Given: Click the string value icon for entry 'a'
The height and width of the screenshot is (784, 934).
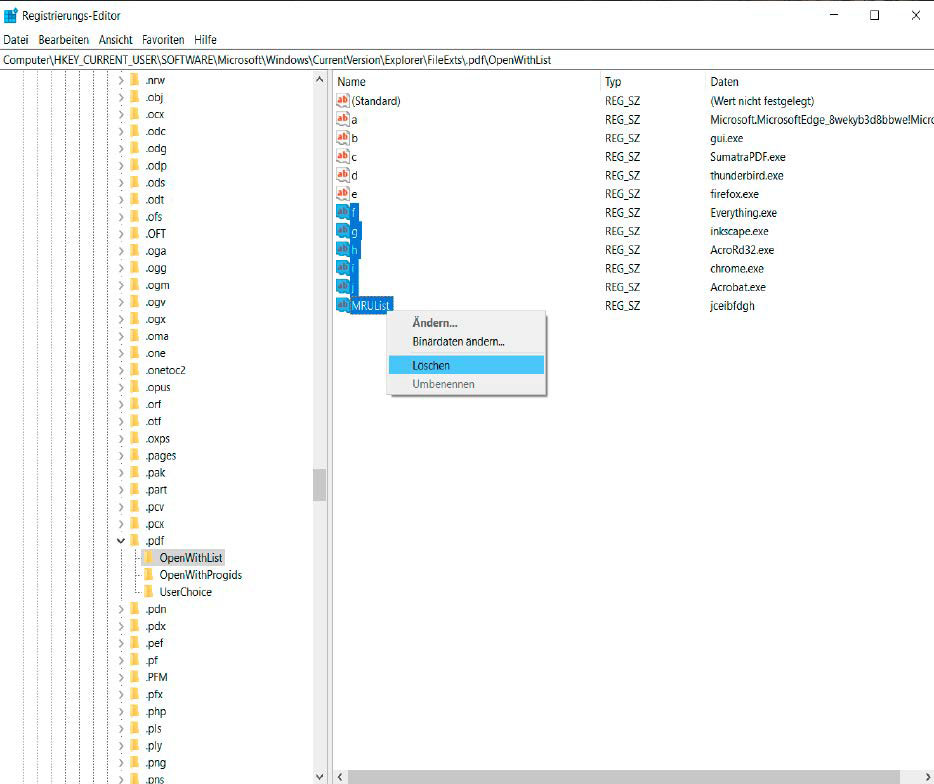Looking at the screenshot, I should click(x=343, y=119).
